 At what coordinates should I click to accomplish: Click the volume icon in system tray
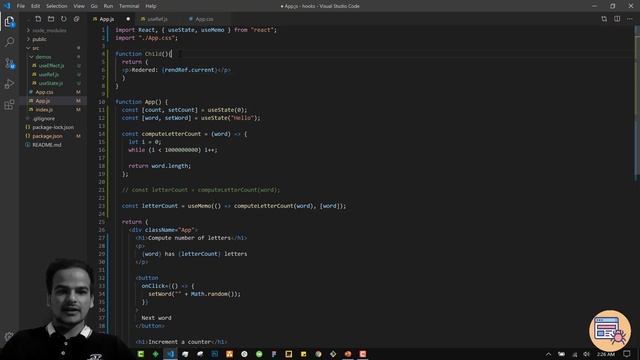pyautogui.click(x=587, y=354)
